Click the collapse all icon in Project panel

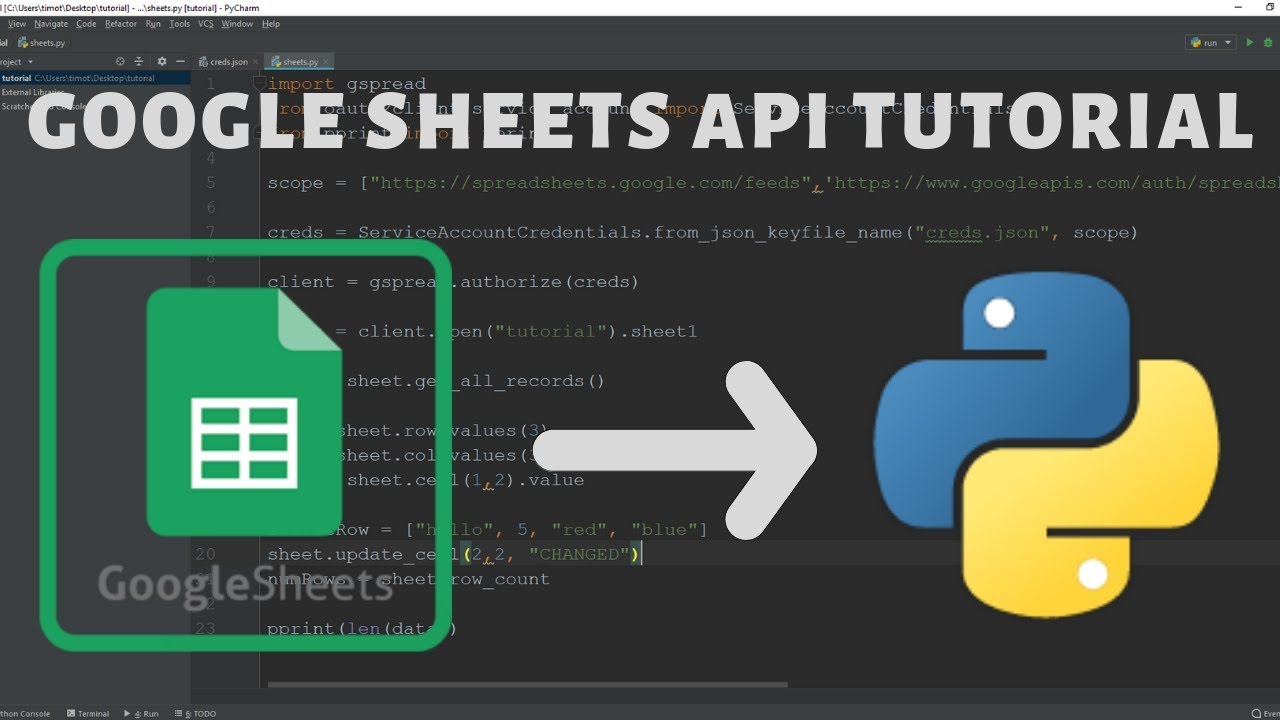[x=139, y=61]
